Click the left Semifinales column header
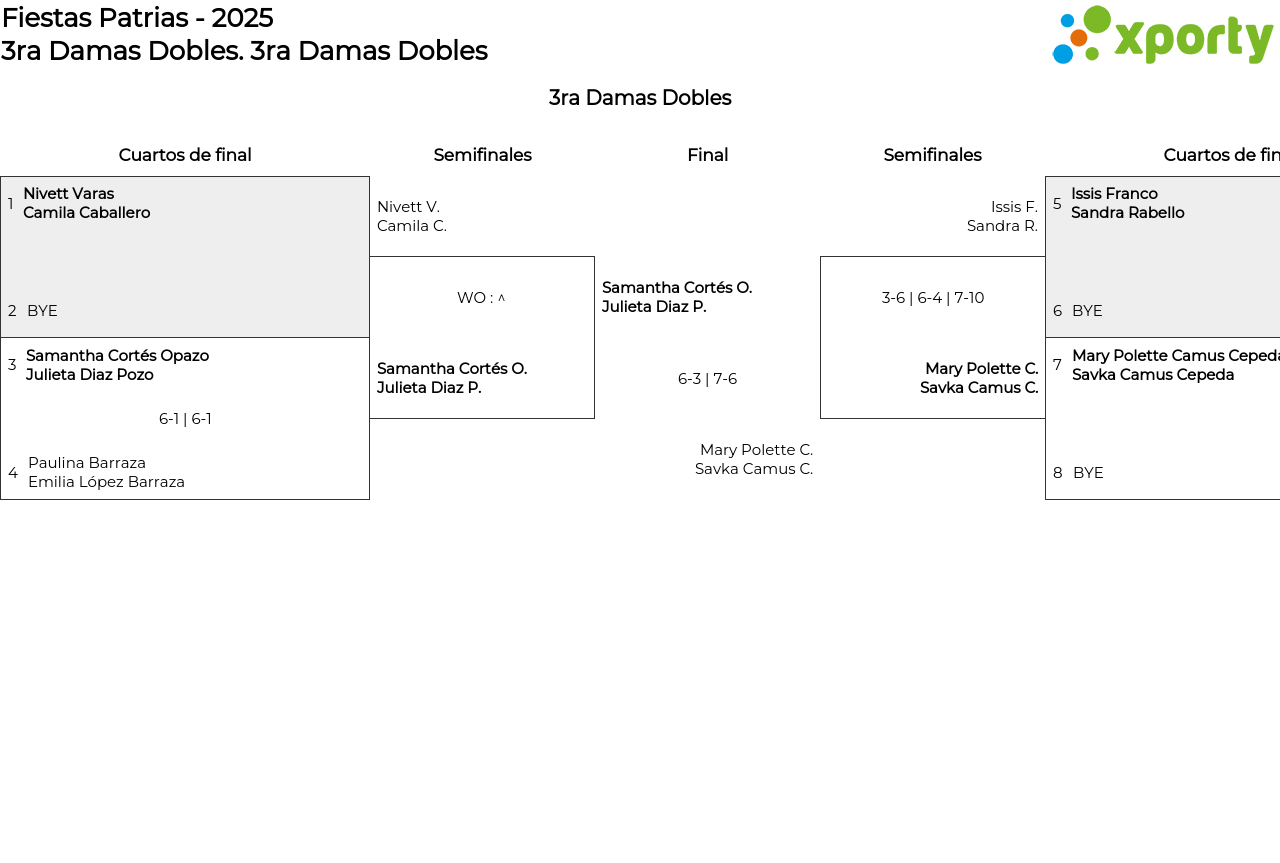This screenshot has height=863, width=1280. pyautogui.click(x=482, y=155)
